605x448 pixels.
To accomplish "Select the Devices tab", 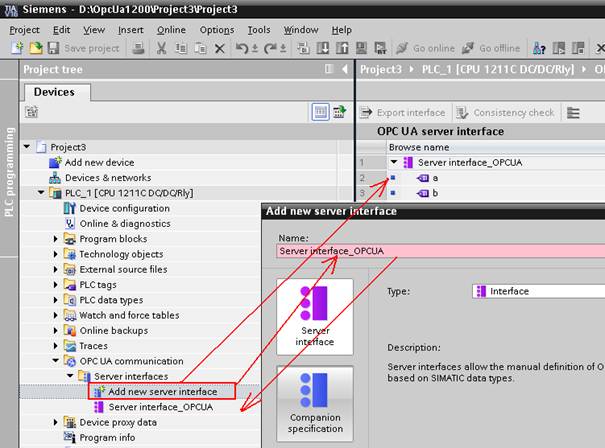I will click(x=54, y=92).
